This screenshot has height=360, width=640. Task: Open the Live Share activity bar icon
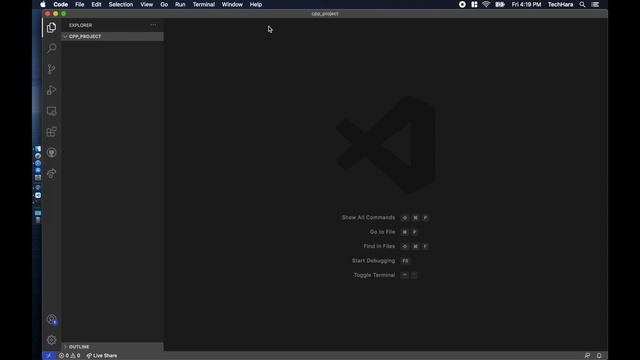(x=51, y=173)
